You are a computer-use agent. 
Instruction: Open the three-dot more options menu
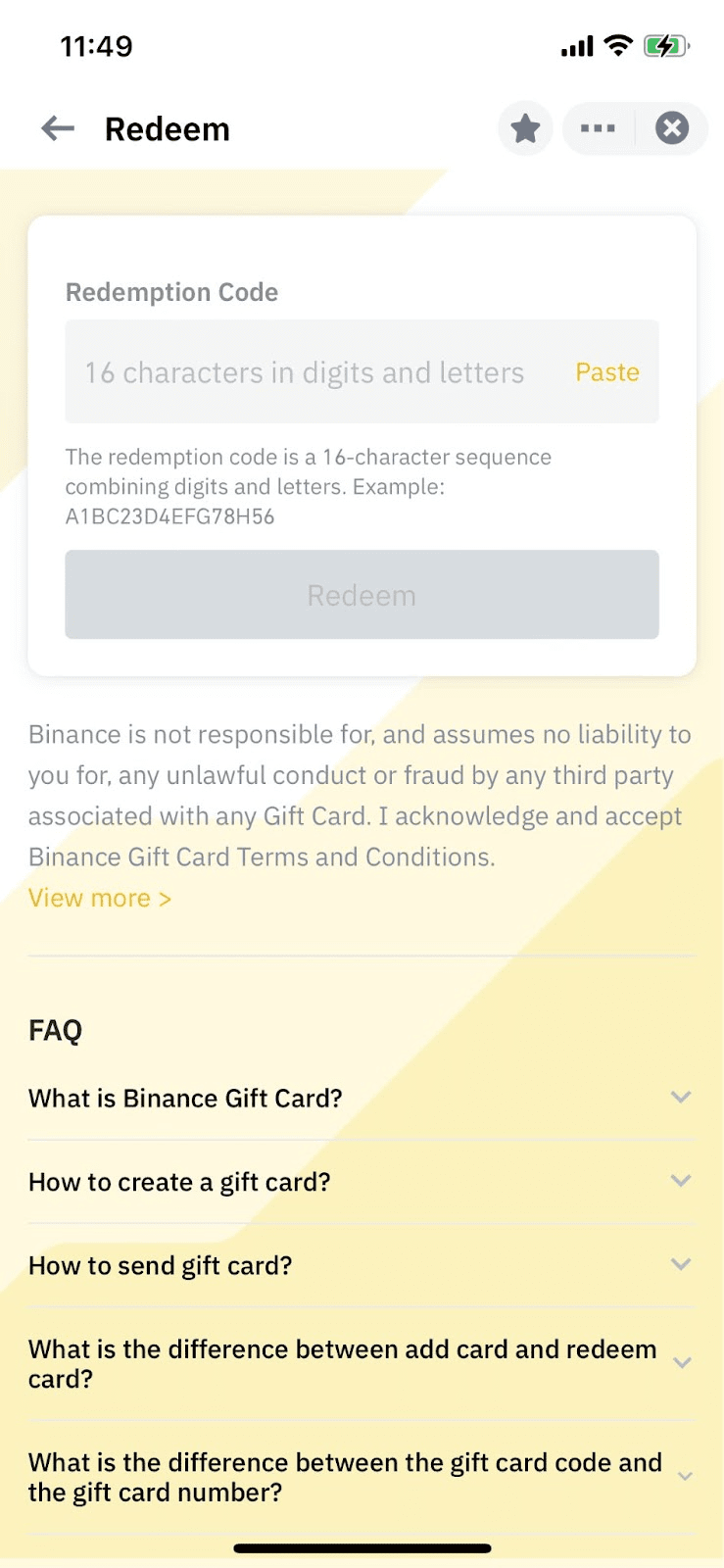[x=598, y=128]
